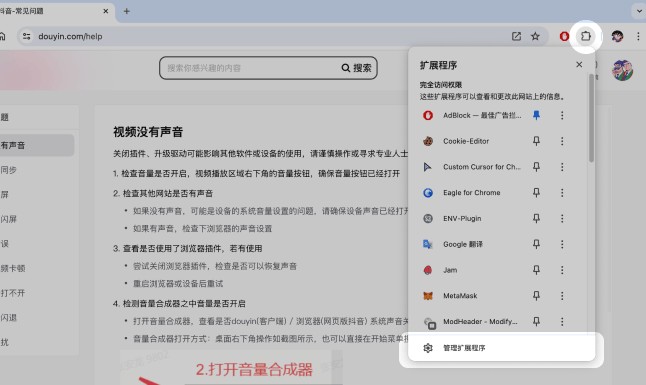Close the 扩展程序 popup

[x=579, y=64]
